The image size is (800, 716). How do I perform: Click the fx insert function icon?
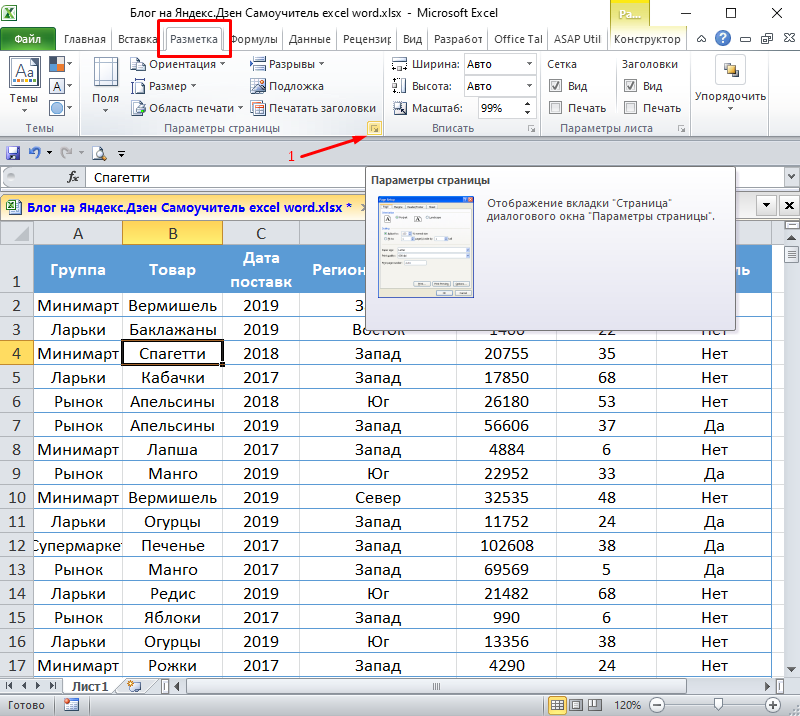[73, 177]
